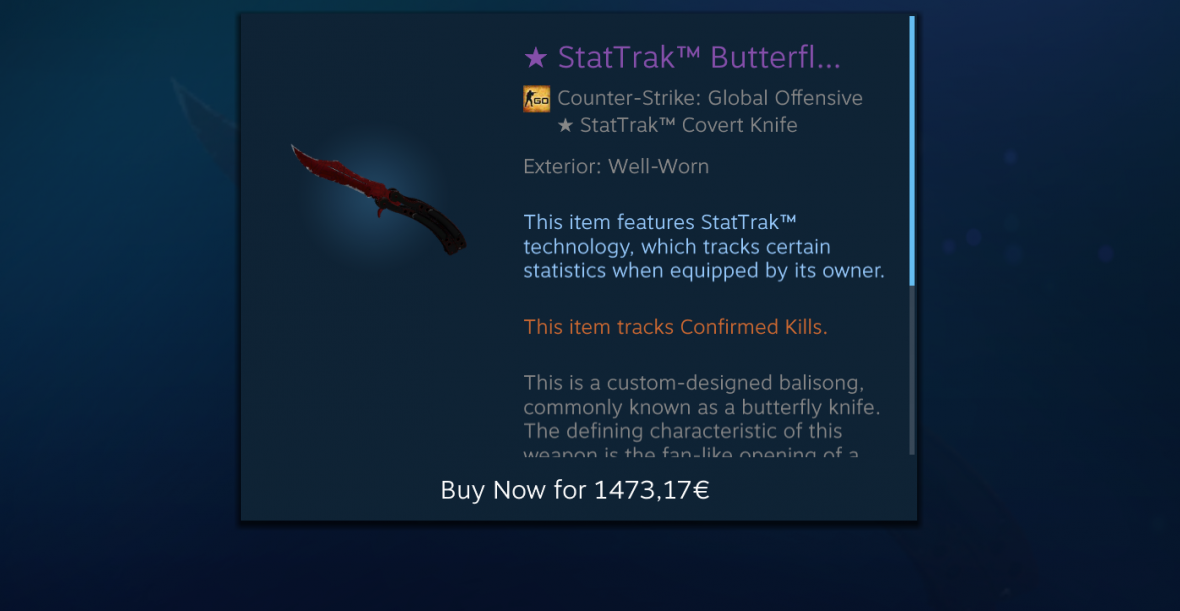Click Counter-Strike: Global Offensive game name
Viewport: 1180px width, 611px height.
tap(710, 99)
